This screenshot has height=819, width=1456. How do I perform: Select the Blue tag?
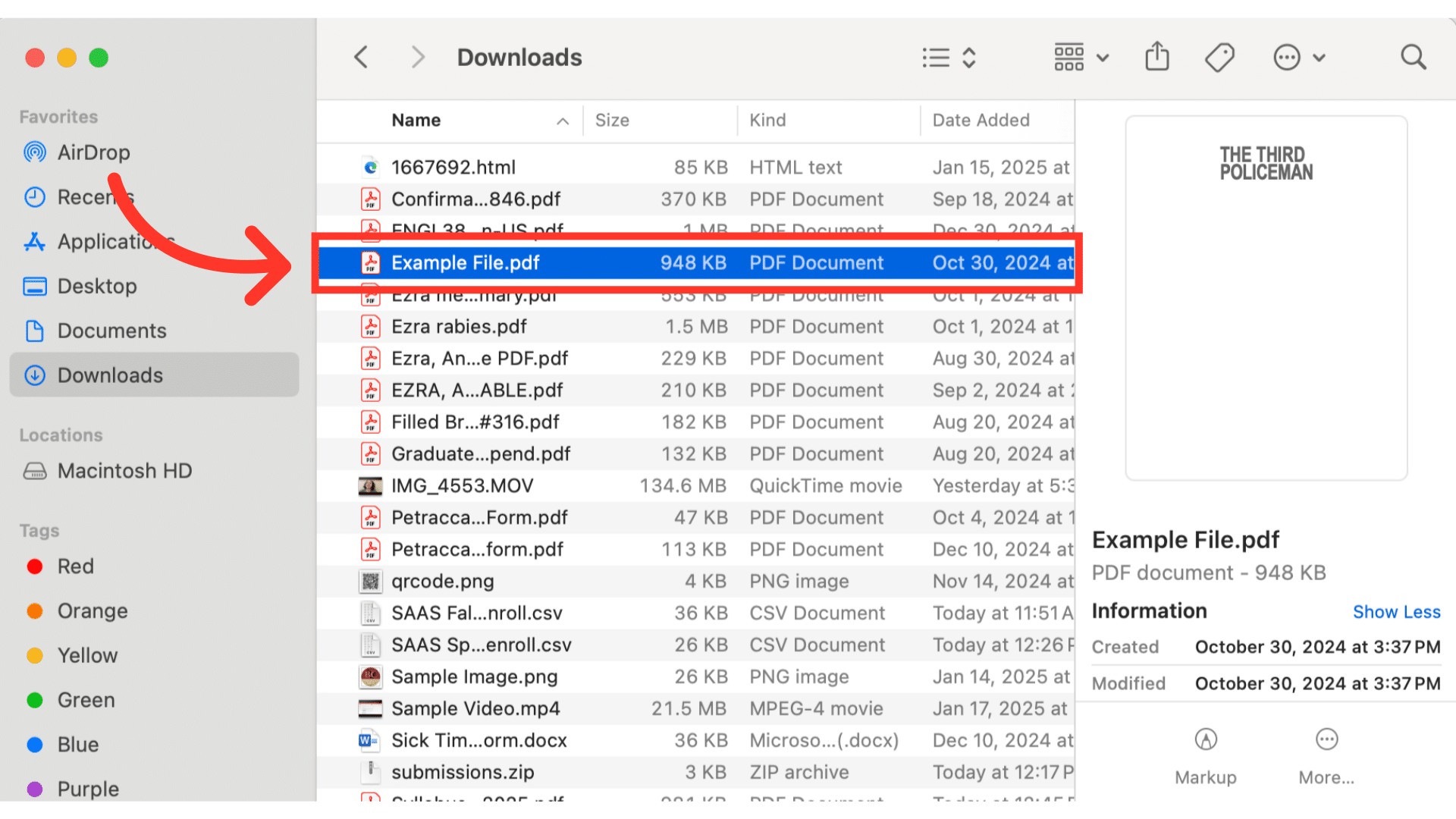tap(155, 745)
